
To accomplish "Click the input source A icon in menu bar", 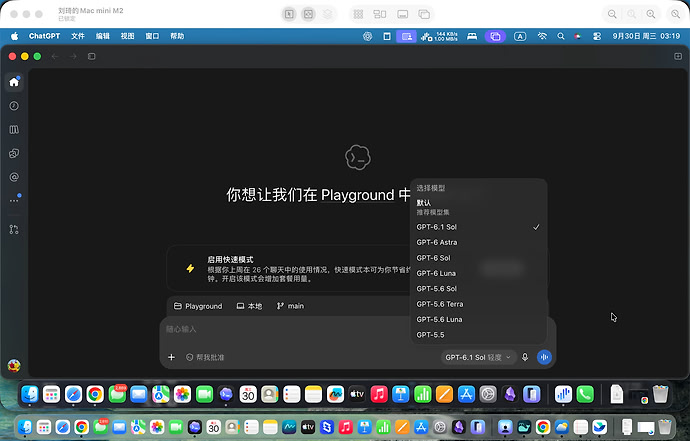I will tap(520, 37).
